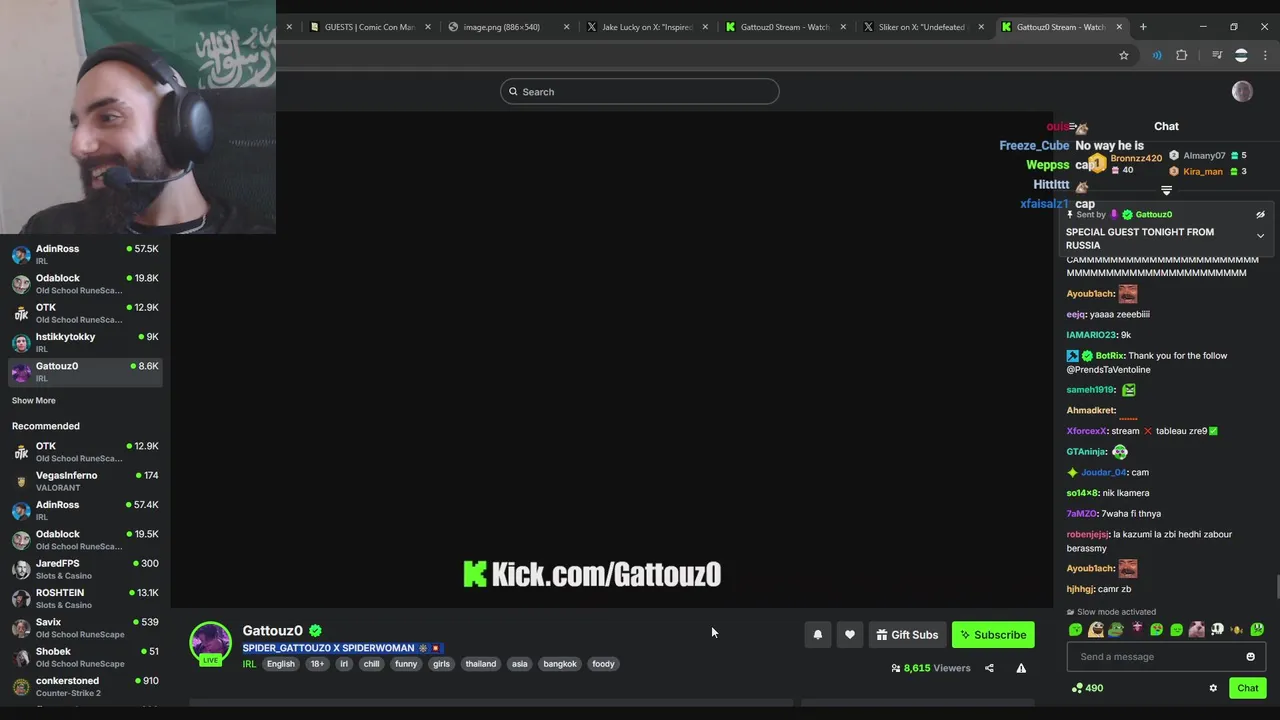Switch to the Jake Lucky on X tab
This screenshot has height=720, width=1280.
pyautogui.click(x=646, y=27)
